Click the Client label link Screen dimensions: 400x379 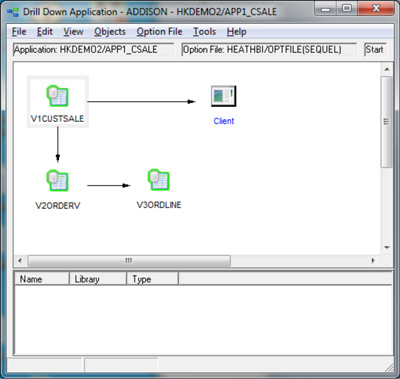coord(224,121)
